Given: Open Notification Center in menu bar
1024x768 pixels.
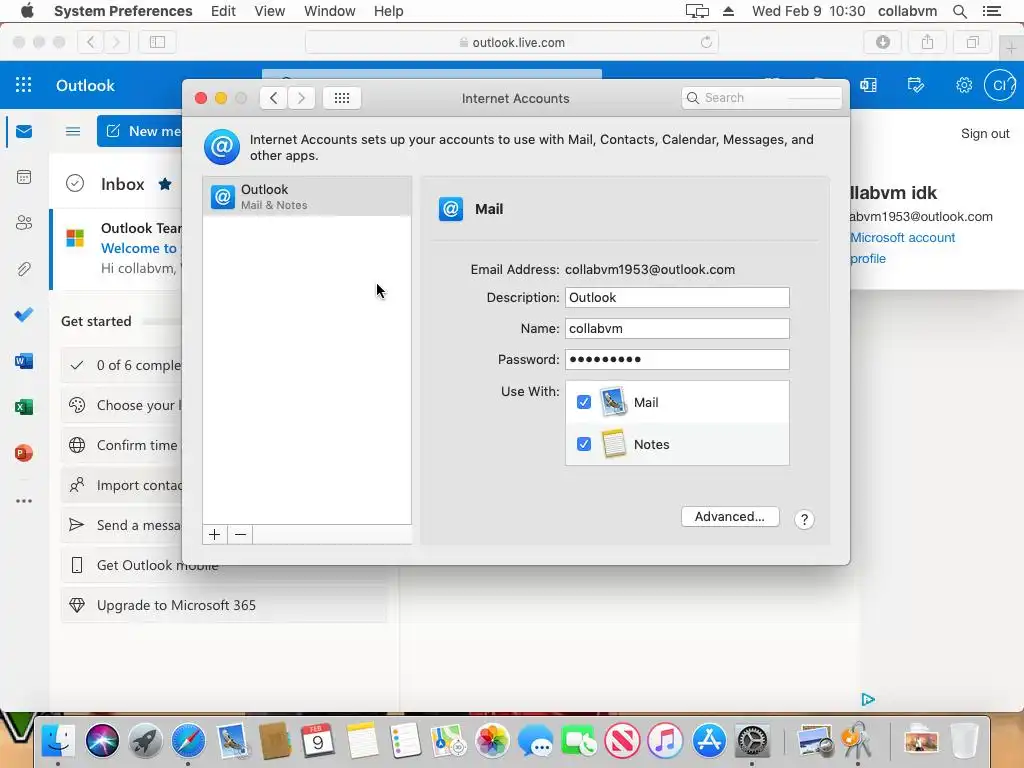Looking at the screenshot, I should coord(991,11).
